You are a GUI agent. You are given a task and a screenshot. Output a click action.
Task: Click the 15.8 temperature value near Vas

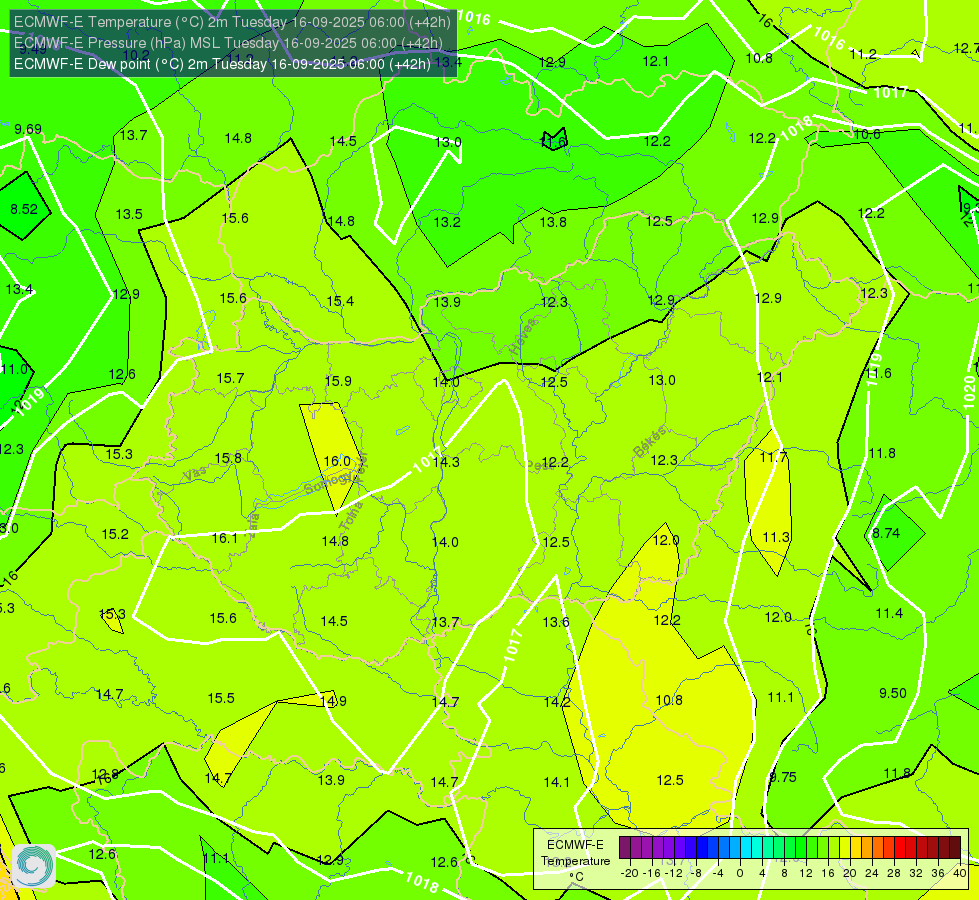click(x=228, y=458)
